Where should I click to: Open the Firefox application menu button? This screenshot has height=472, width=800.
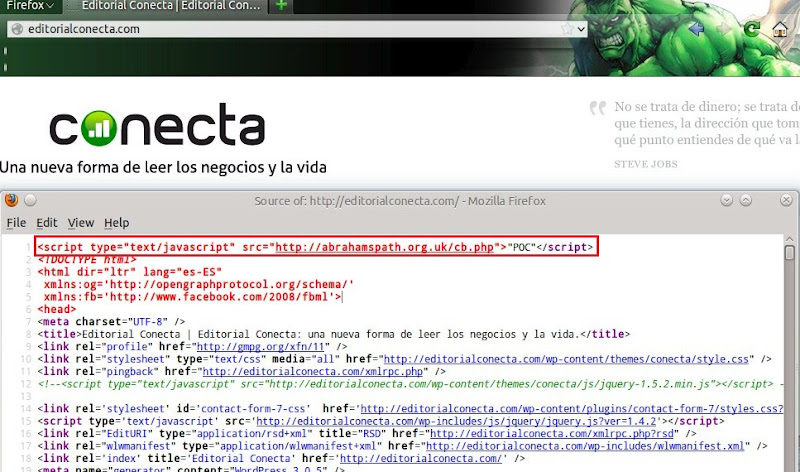(30, 6)
